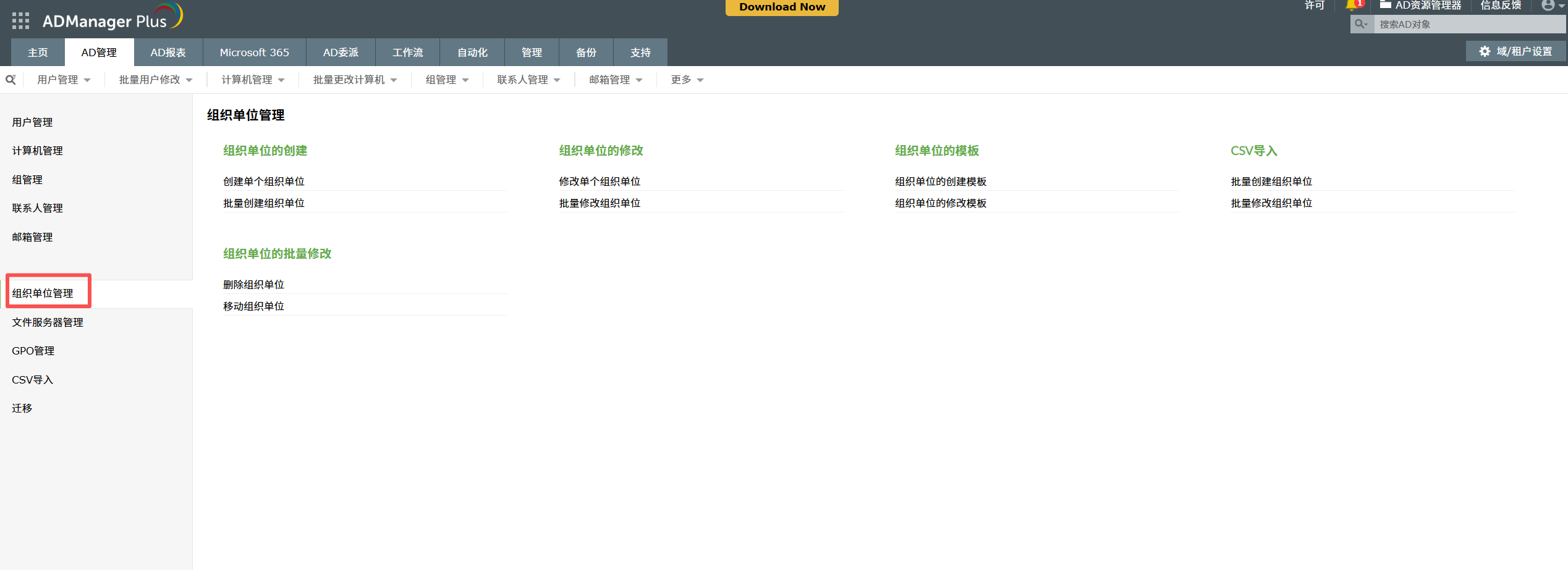Image resolution: width=1568 pixels, height=570 pixels.
Task: Switch to the Microsoft 365 tab
Action: click(x=254, y=52)
